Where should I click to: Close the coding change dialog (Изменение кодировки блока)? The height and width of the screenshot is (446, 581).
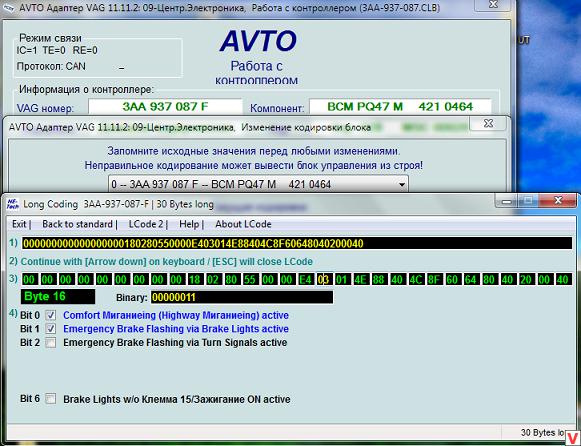[x=488, y=123]
